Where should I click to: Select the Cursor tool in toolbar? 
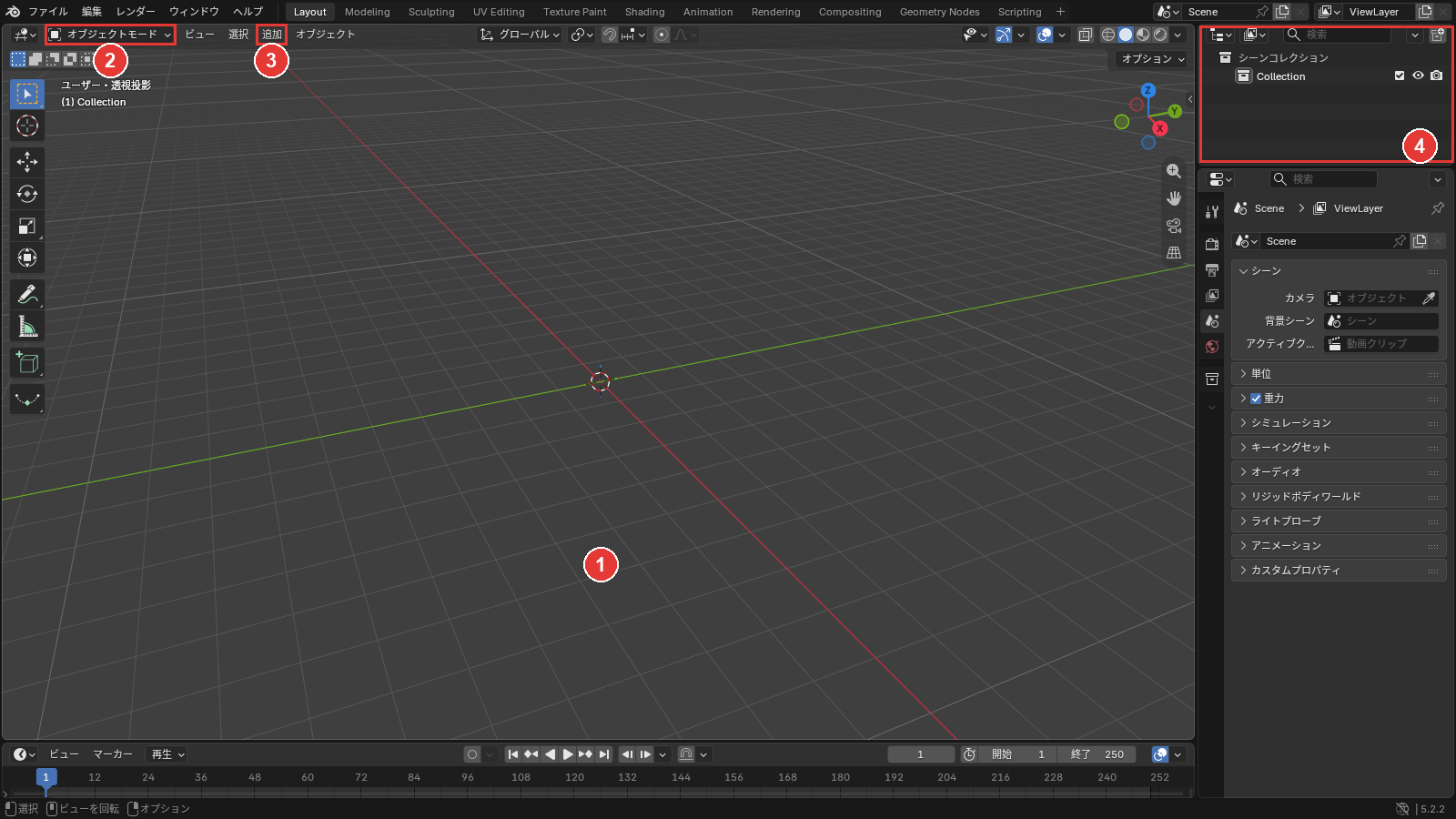[x=27, y=126]
